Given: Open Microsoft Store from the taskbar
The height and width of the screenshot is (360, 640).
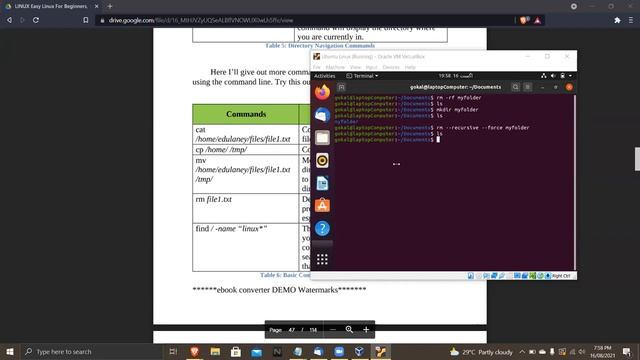Looking at the screenshot, I should (236, 351).
